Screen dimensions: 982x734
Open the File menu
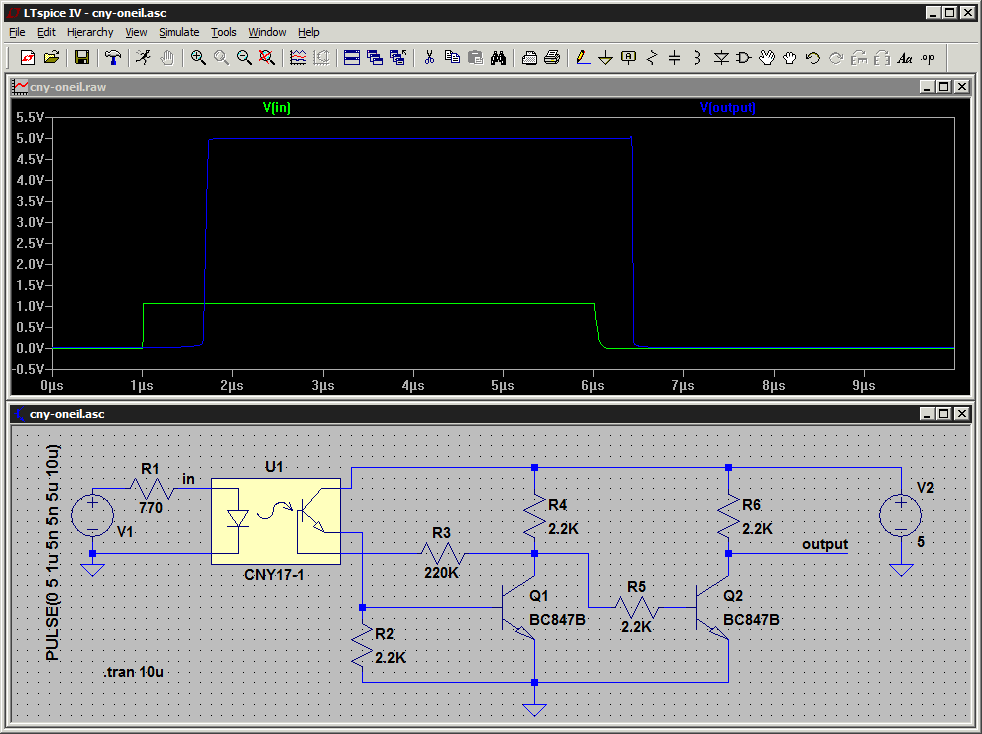tap(18, 32)
